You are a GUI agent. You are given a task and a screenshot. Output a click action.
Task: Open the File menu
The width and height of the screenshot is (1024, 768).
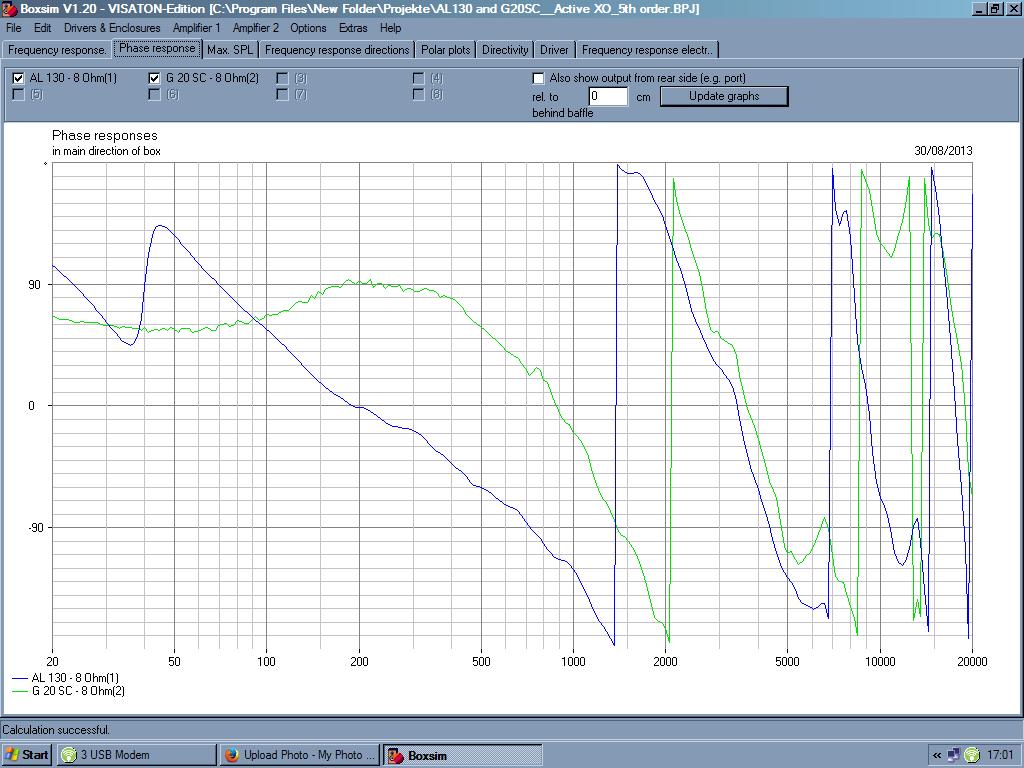(13, 28)
